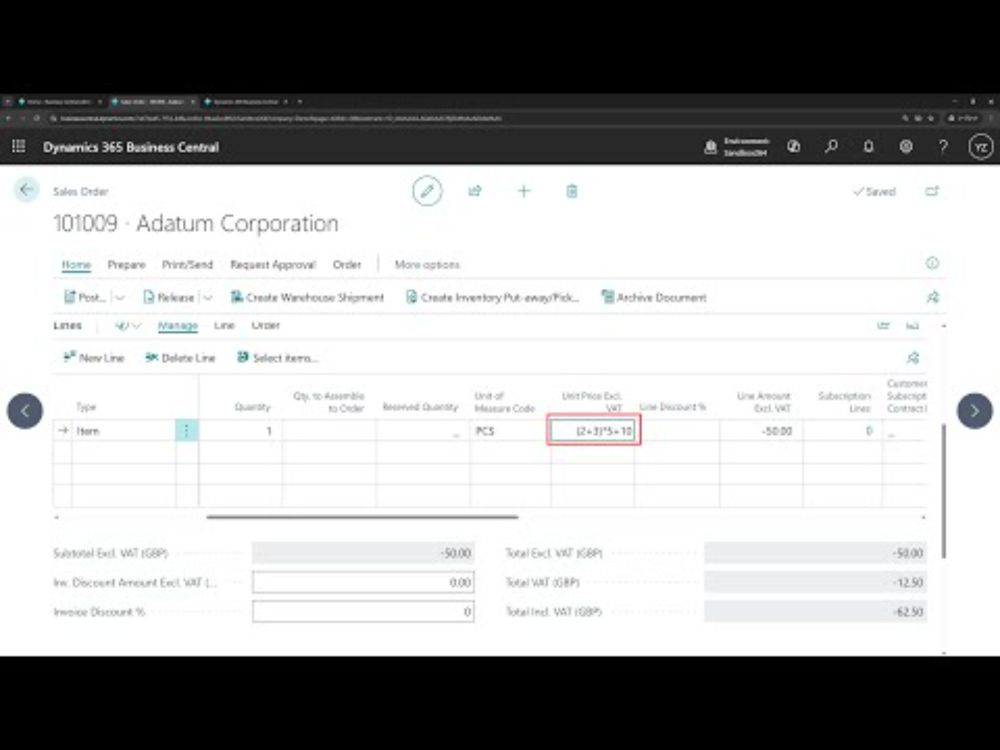Delete the order with the trash icon
Screen dimensions: 1000x750
(x=572, y=191)
